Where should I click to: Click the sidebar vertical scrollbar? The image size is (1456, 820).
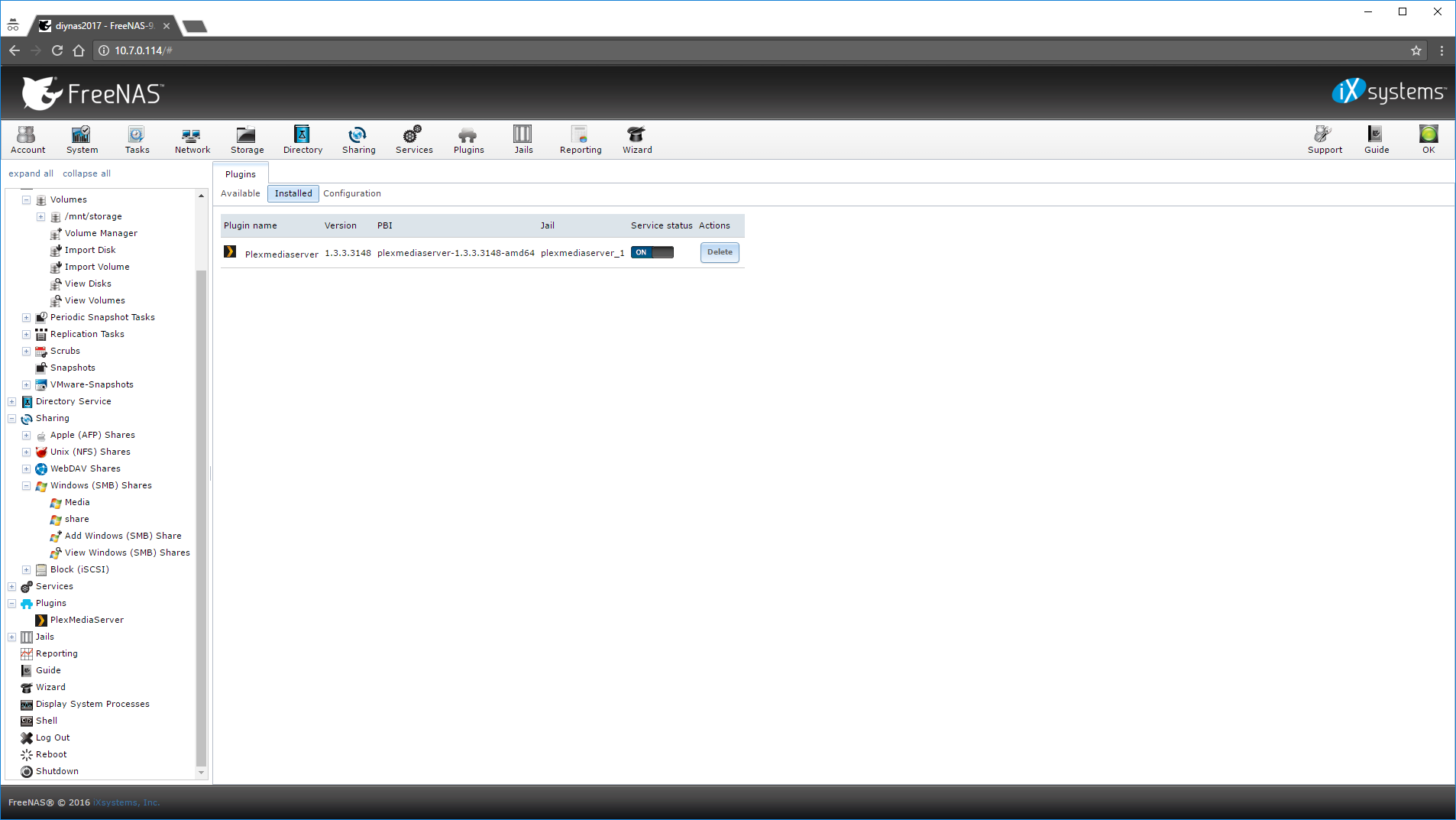(201, 518)
